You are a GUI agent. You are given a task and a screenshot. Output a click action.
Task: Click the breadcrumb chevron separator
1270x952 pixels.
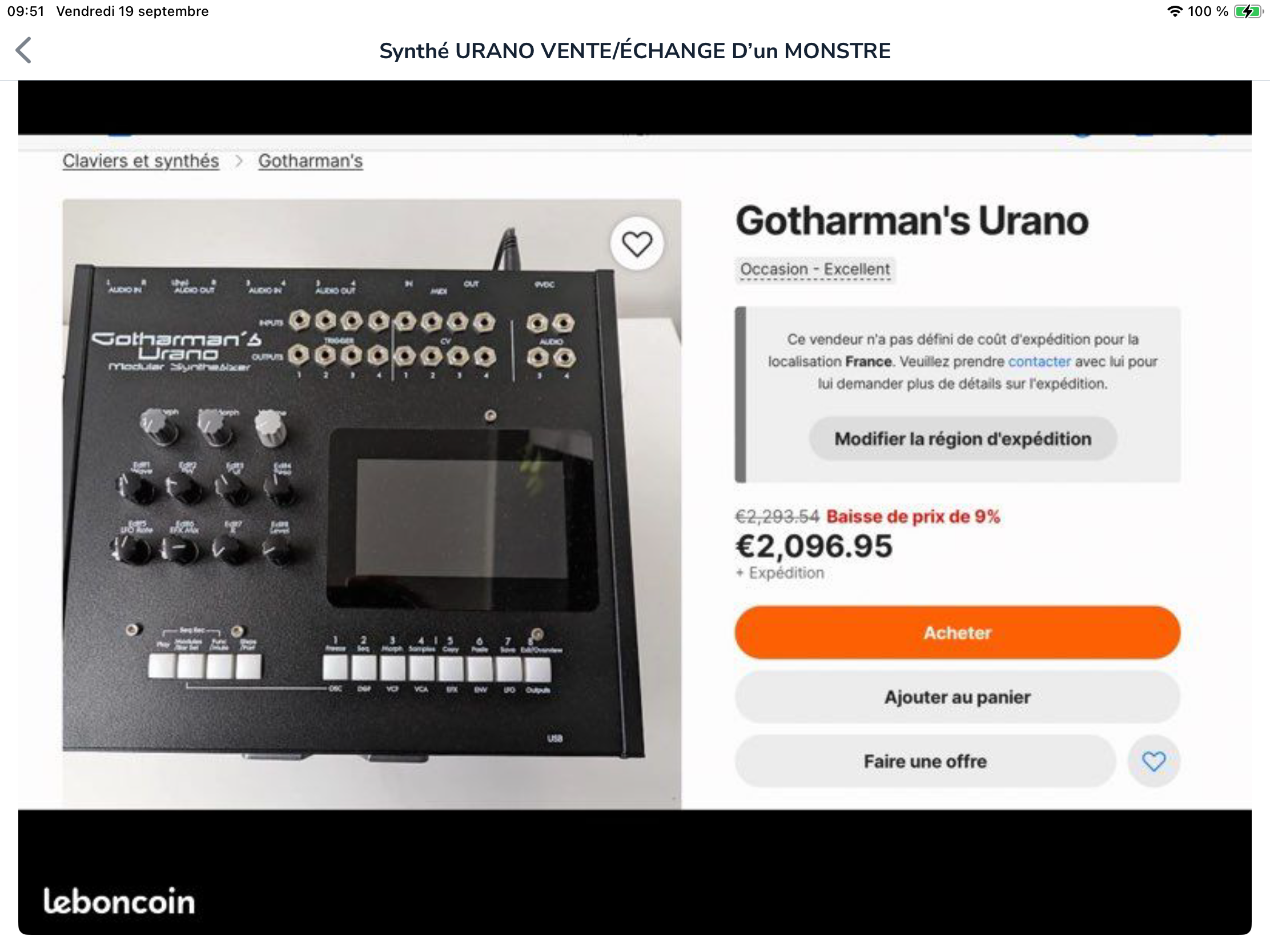(239, 162)
